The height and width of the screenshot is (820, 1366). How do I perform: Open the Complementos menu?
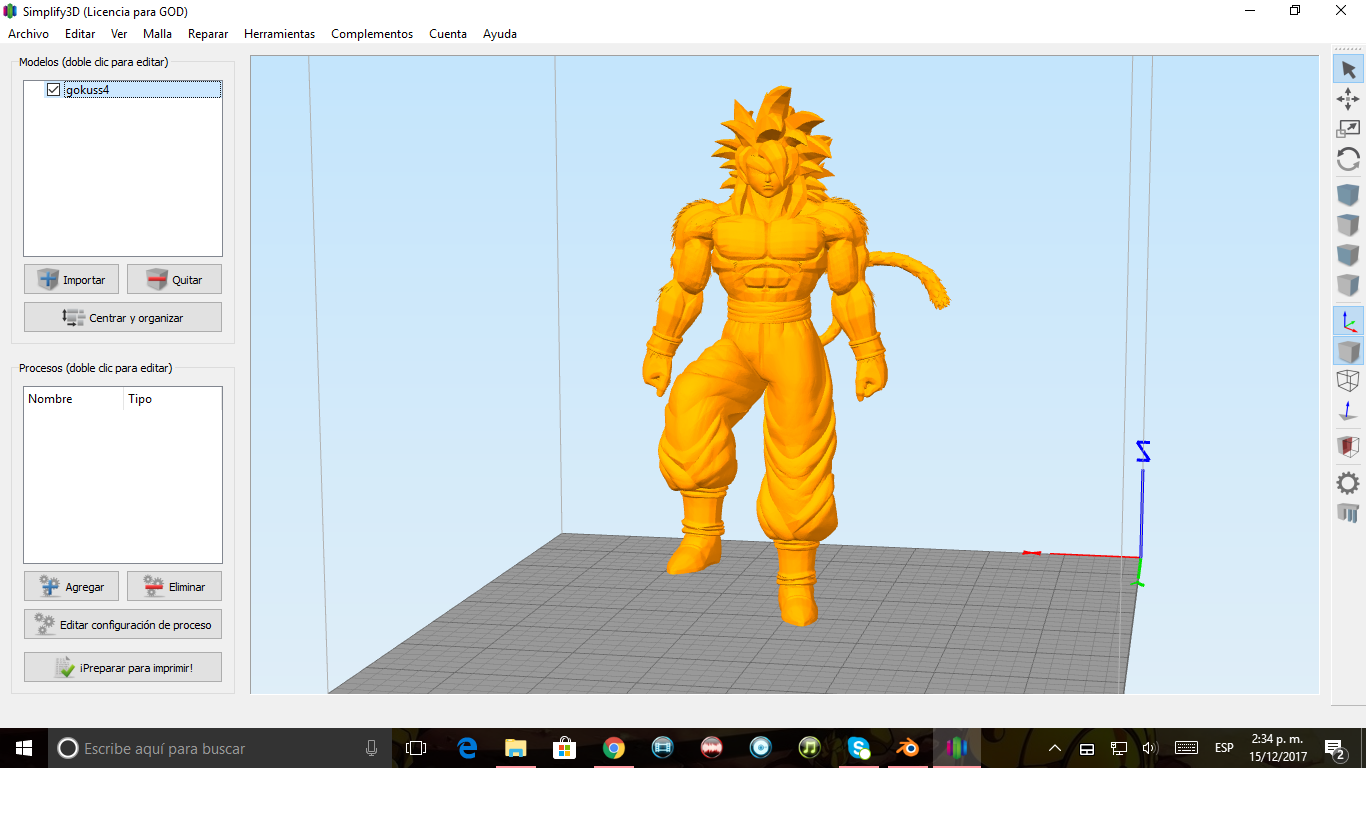[372, 34]
